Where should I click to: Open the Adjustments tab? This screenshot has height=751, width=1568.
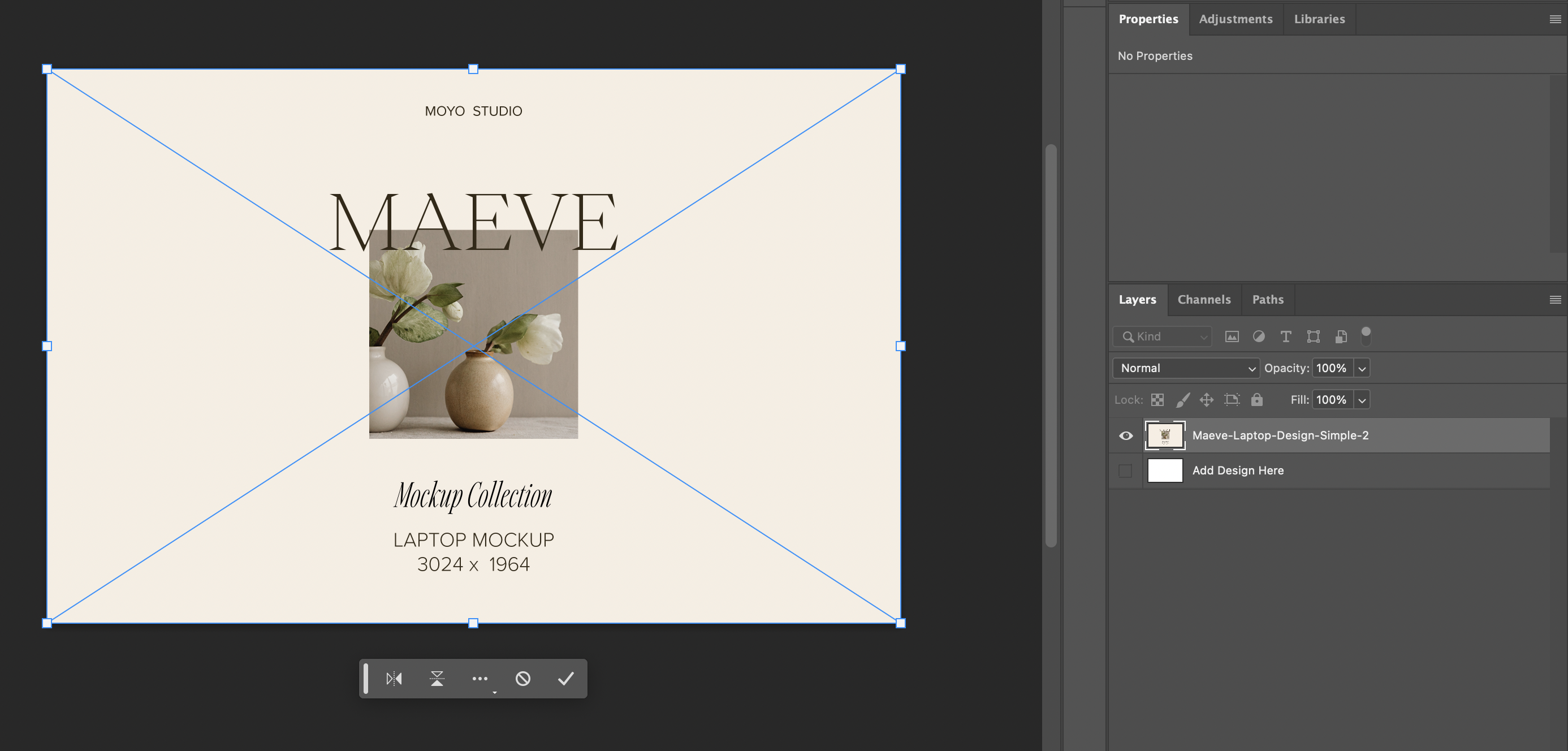tap(1235, 19)
